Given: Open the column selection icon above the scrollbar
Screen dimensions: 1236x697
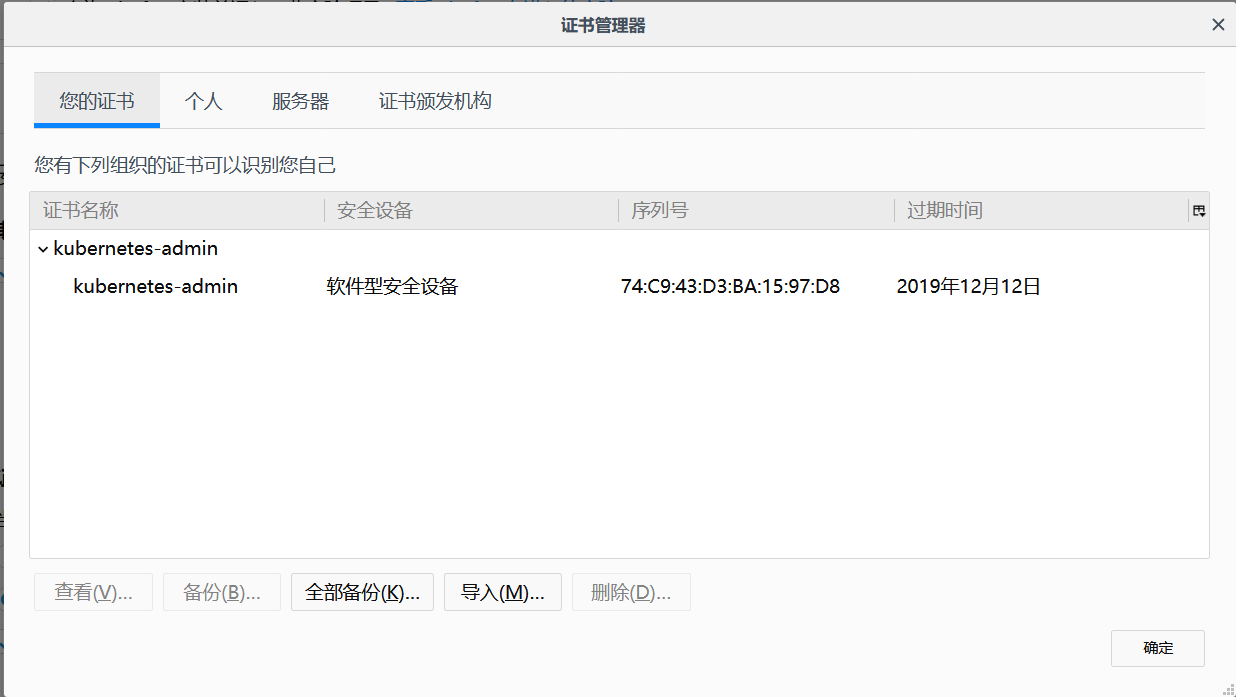Looking at the screenshot, I should (1197, 210).
